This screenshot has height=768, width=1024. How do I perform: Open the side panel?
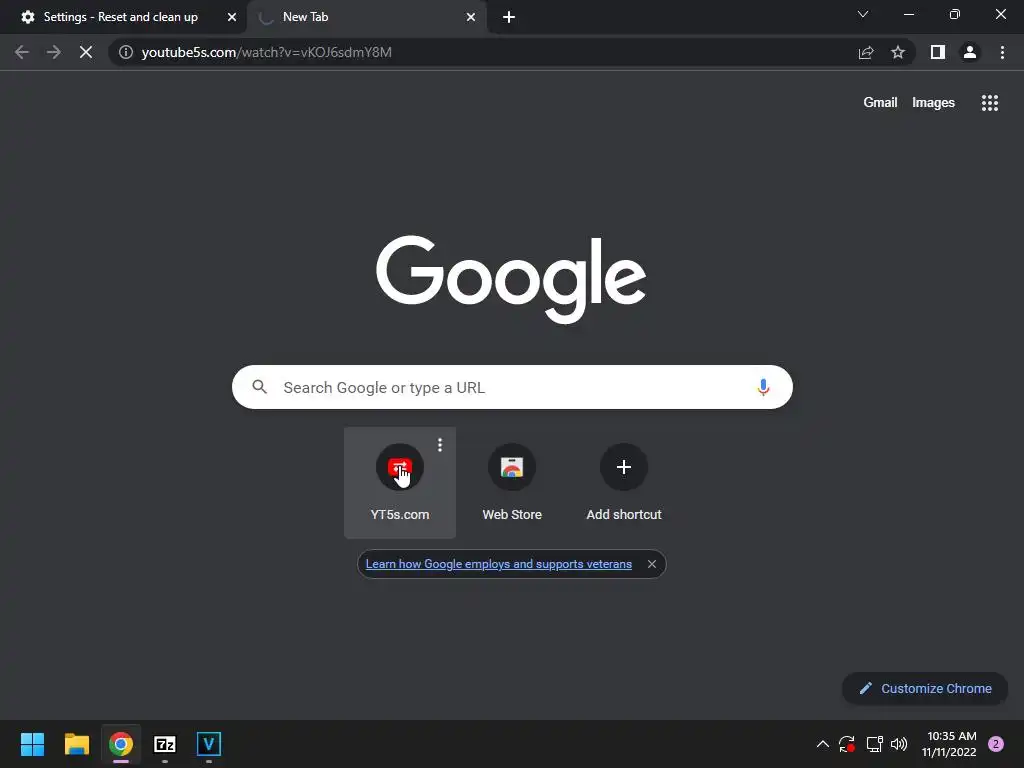(x=938, y=52)
